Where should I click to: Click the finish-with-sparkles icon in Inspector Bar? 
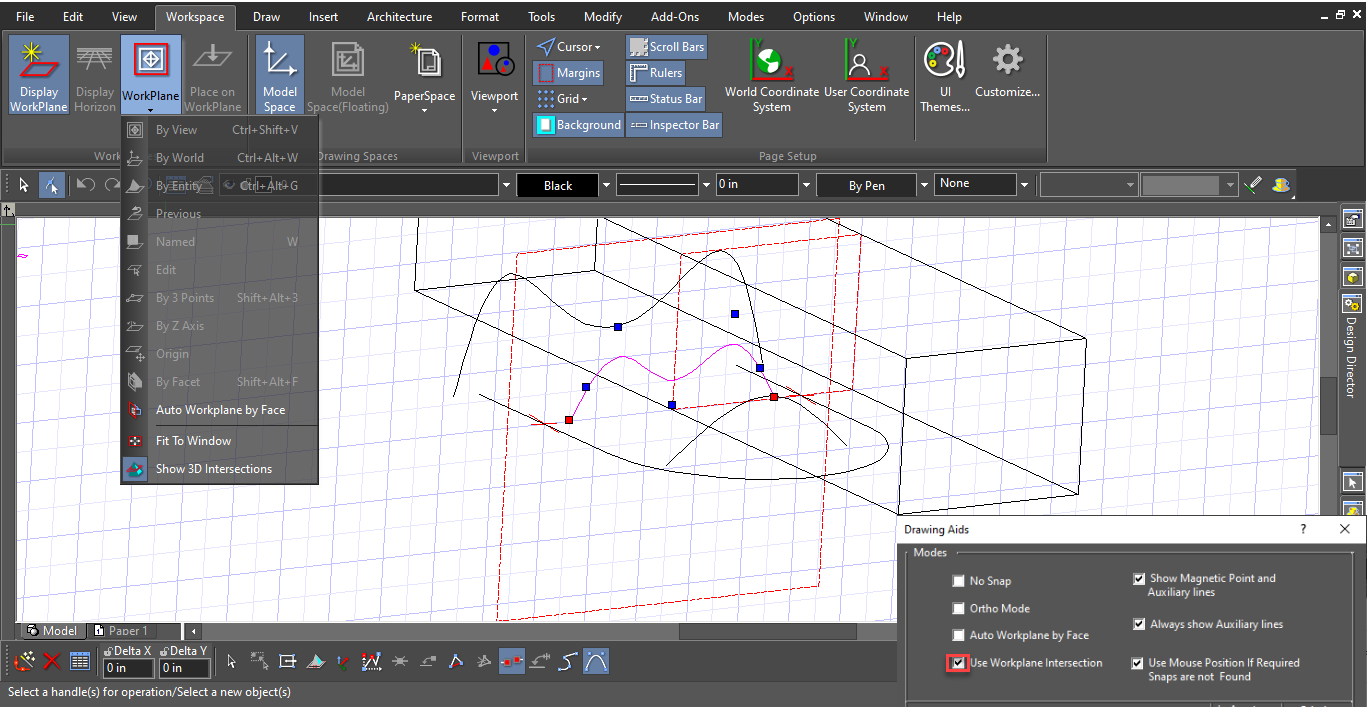[x=25, y=661]
